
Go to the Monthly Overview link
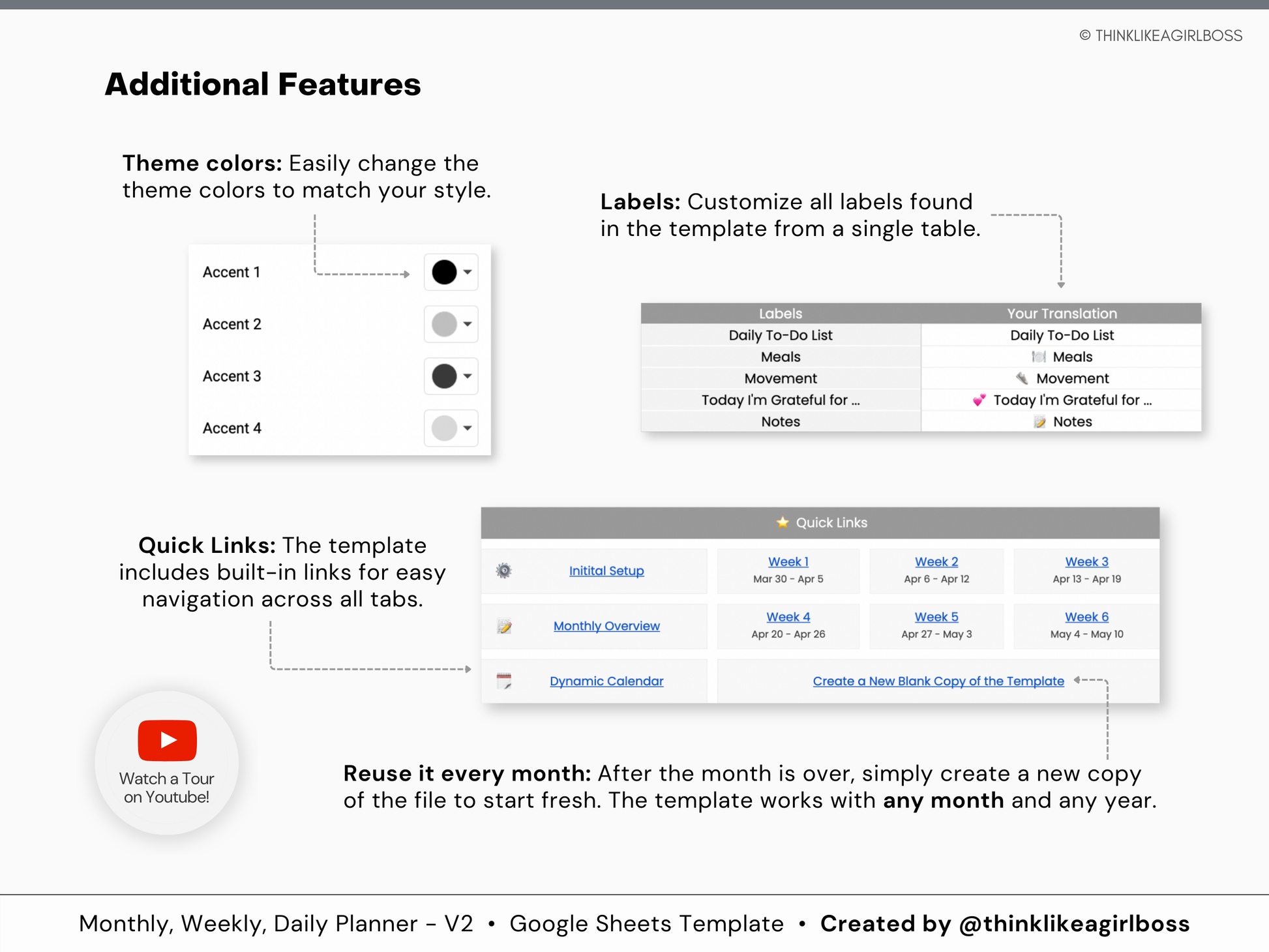(x=606, y=626)
